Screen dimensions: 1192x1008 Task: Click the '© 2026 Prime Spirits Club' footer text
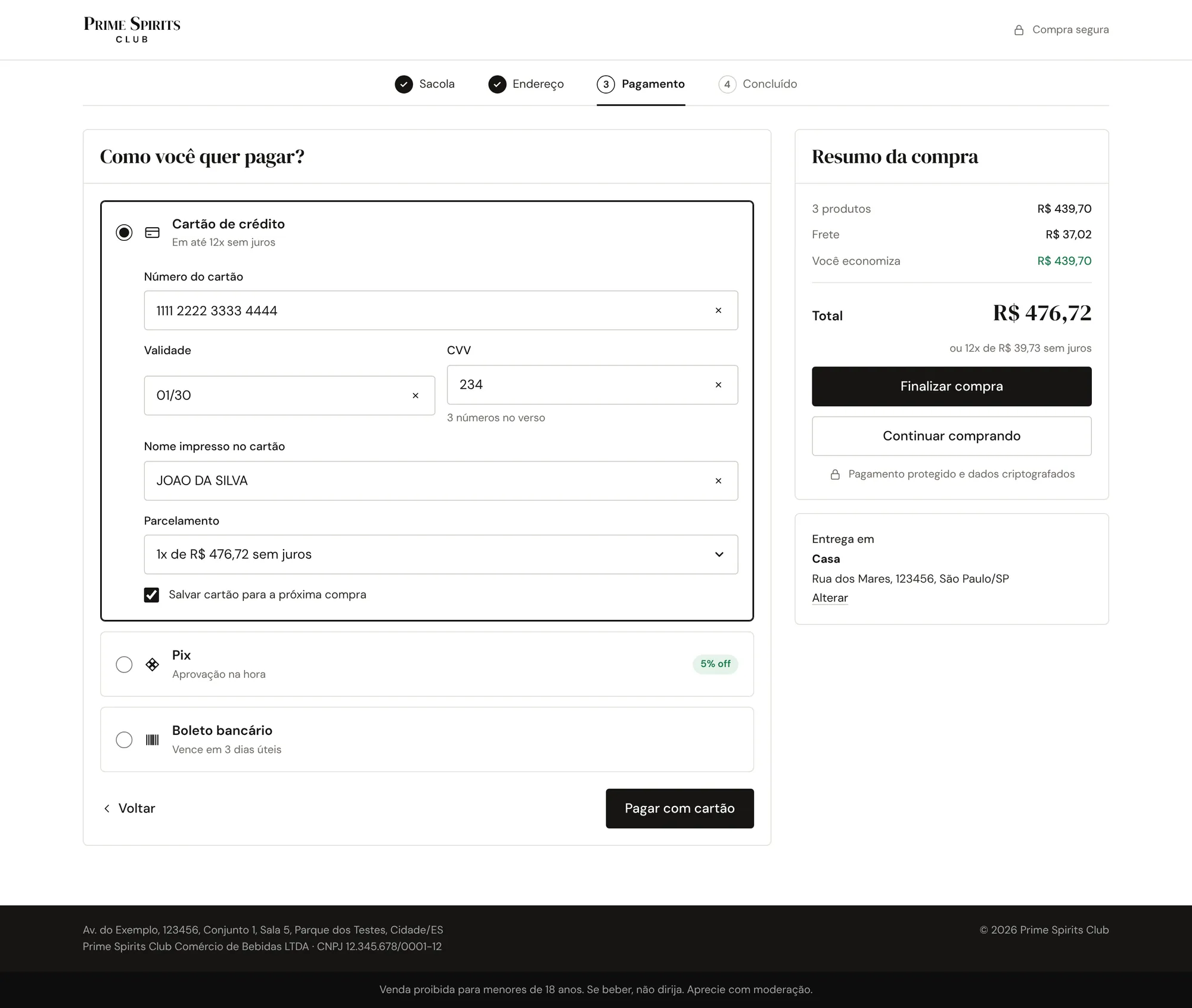pyautogui.click(x=1044, y=930)
